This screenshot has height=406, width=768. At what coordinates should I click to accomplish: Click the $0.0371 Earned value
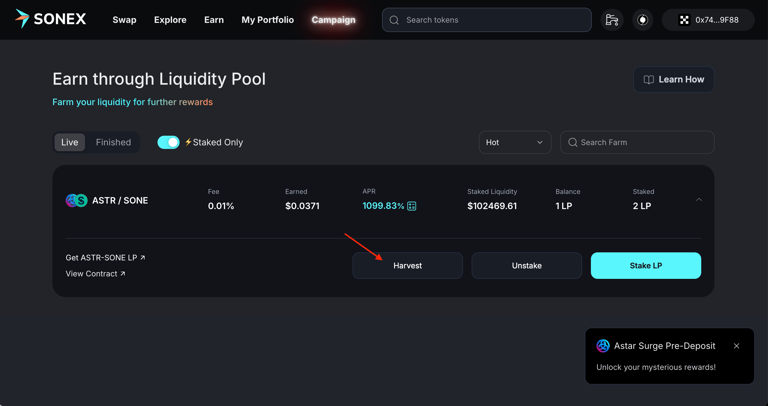[302, 206]
